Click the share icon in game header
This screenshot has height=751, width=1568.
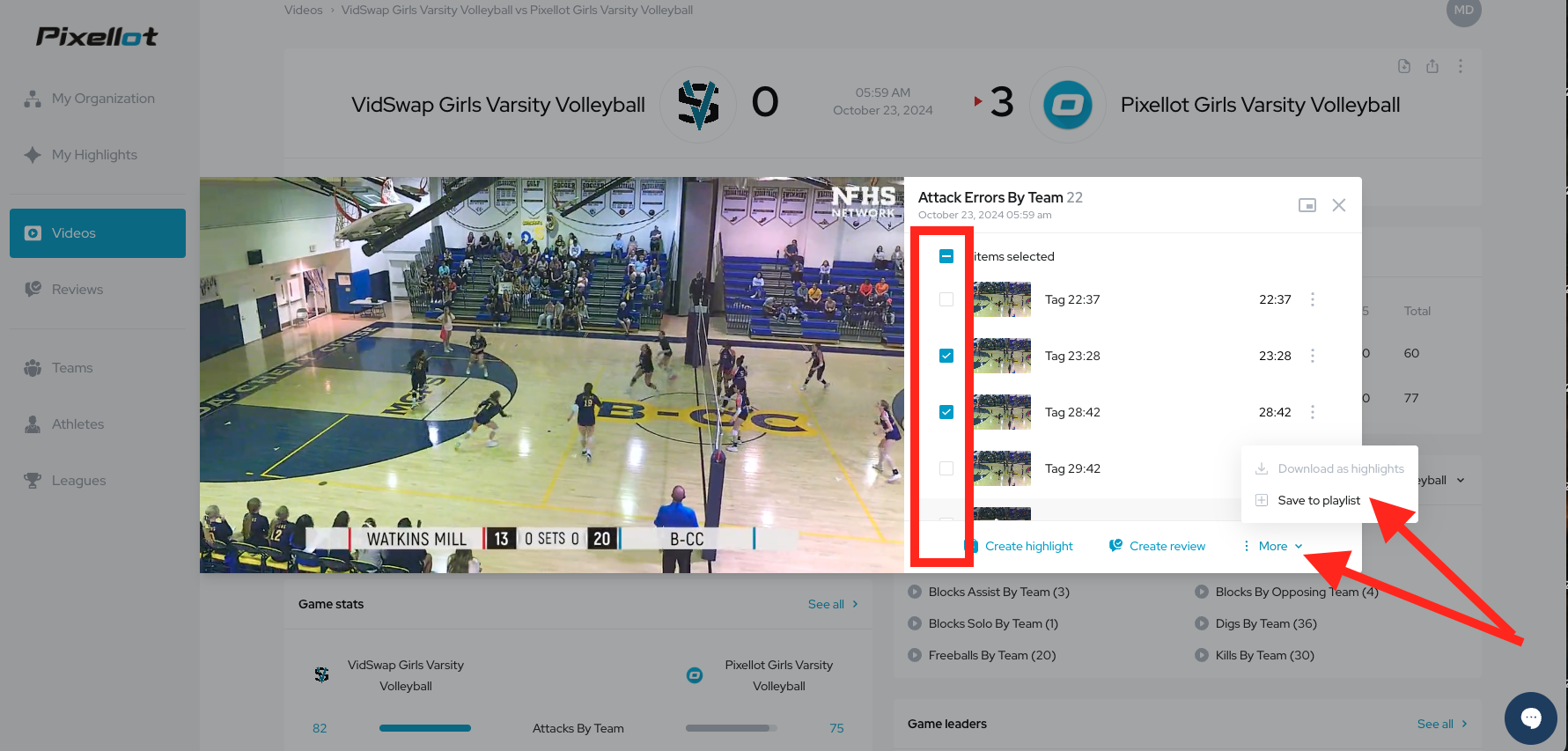[x=1432, y=66]
